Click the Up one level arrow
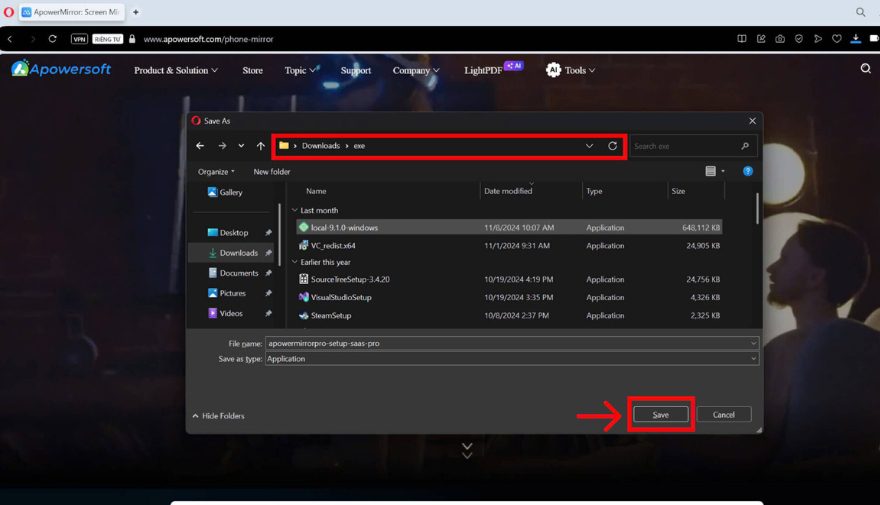The width and height of the screenshot is (880, 505). point(261,146)
